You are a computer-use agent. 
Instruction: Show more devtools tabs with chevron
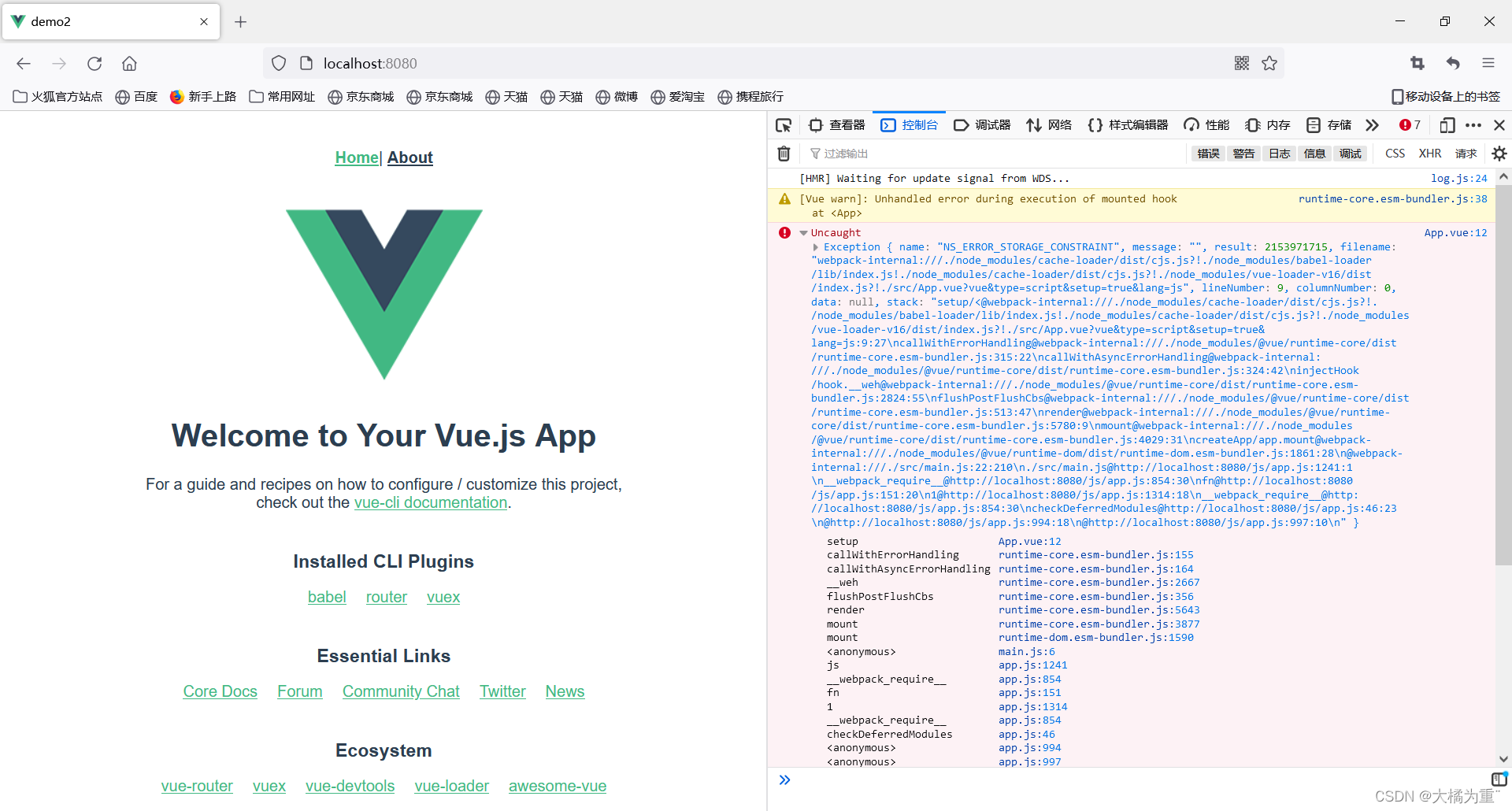[1373, 125]
